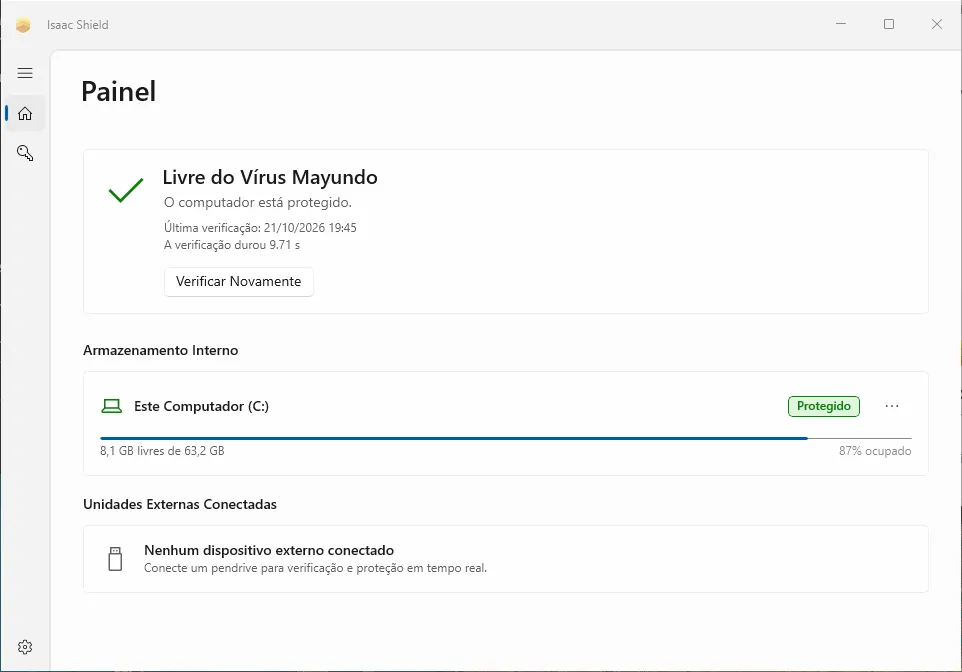Go to the Home panel icon
The height and width of the screenshot is (672, 962).
[x=25, y=114]
